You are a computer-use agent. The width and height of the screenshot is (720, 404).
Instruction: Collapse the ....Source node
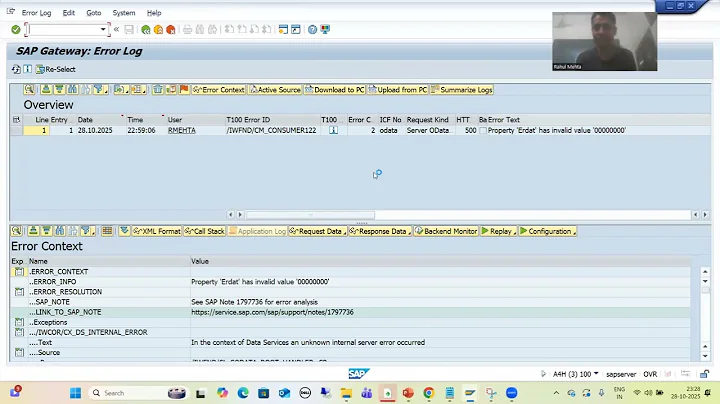point(19,353)
